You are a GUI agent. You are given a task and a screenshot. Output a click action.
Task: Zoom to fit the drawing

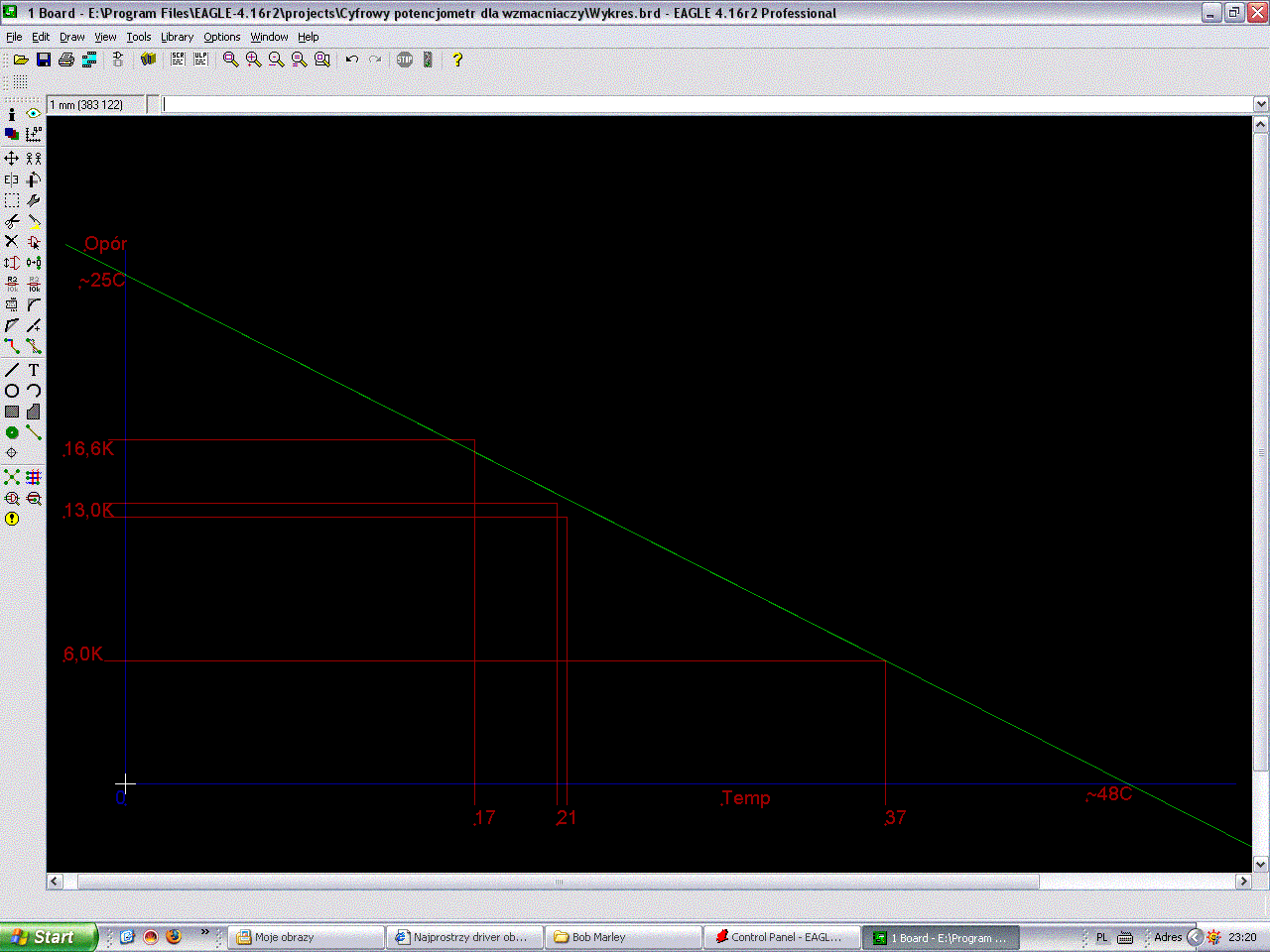[230, 59]
